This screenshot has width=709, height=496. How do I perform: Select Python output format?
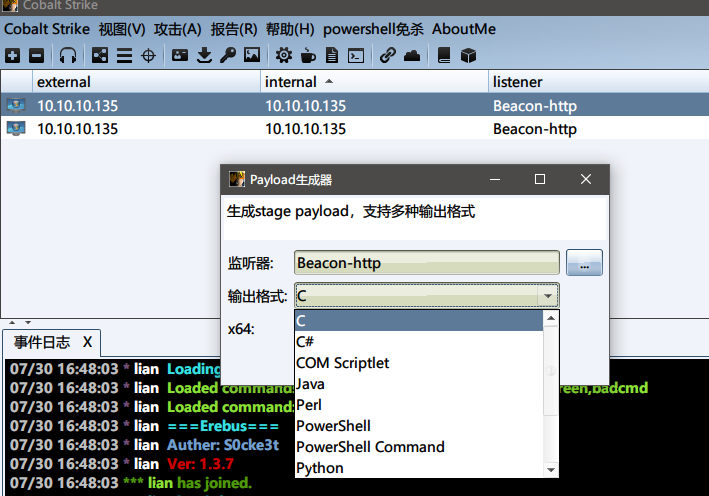[x=419, y=468]
